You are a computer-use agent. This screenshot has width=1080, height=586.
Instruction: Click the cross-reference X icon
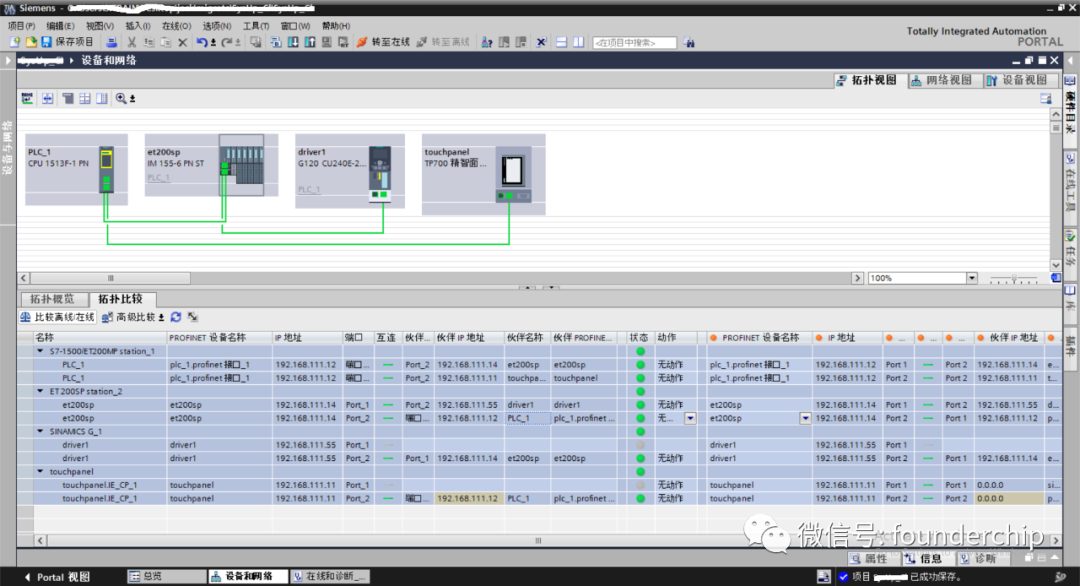[x=541, y=43]
